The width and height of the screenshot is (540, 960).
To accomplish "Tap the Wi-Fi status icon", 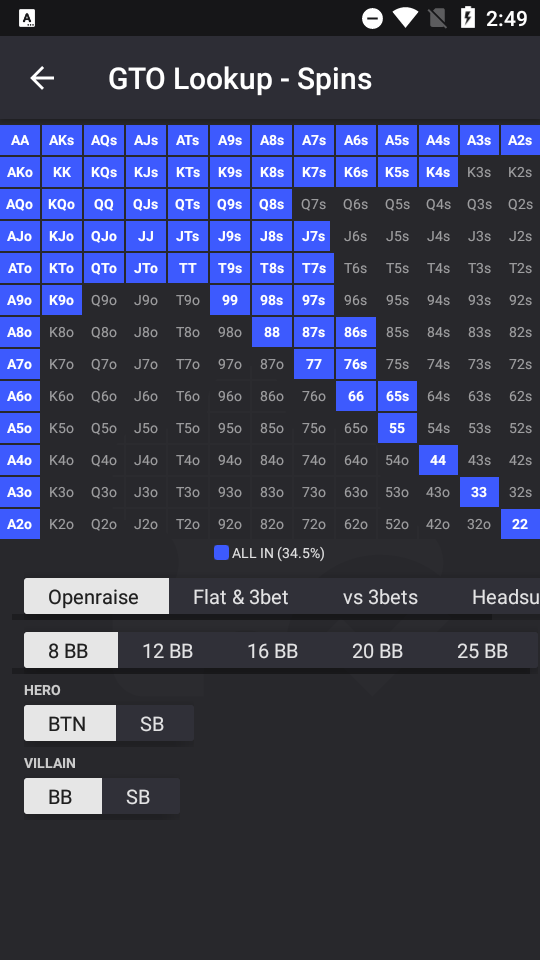I will click(x=405, y=18).
